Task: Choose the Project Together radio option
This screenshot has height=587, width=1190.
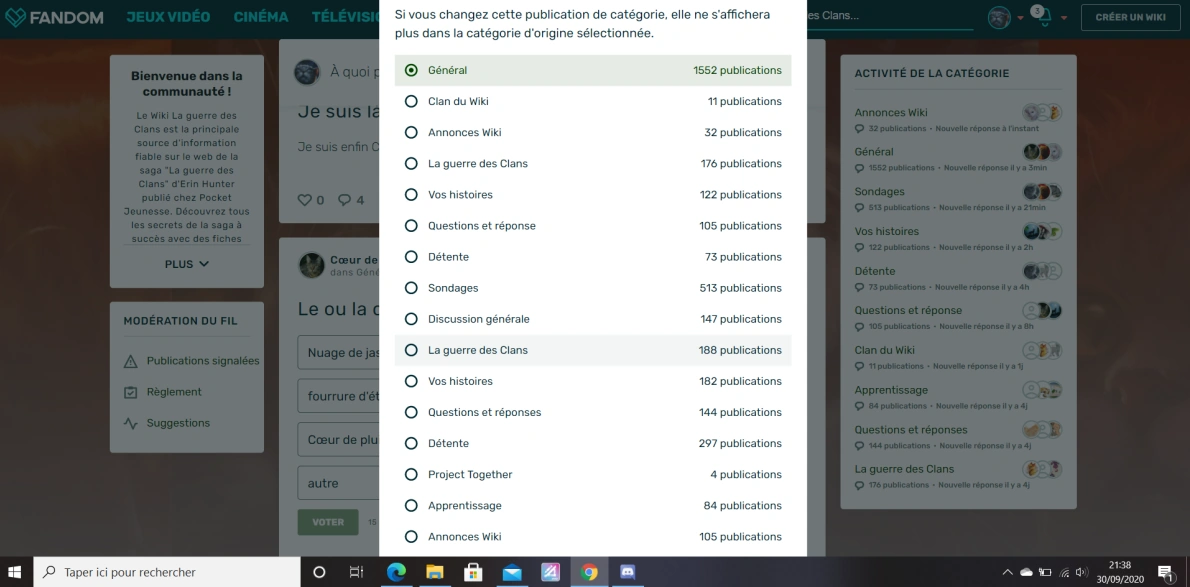Action: [411, 474]
